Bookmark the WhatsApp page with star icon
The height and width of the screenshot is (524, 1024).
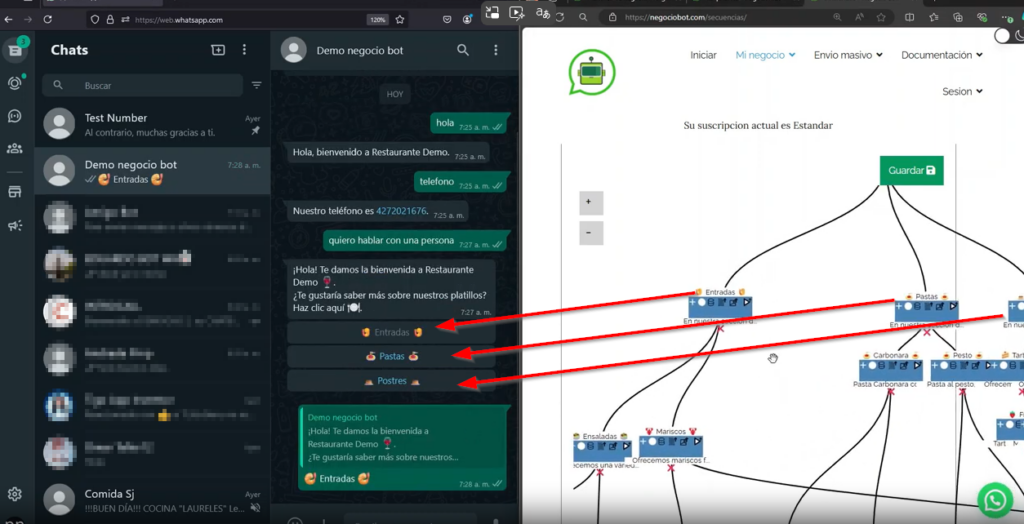coord(400,20)
